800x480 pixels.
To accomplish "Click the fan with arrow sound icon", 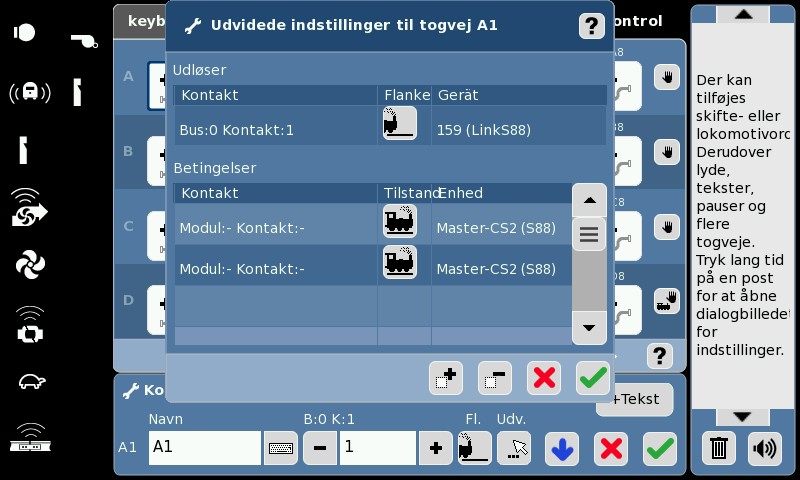I will pyautogui.click(x=29, y=207).
